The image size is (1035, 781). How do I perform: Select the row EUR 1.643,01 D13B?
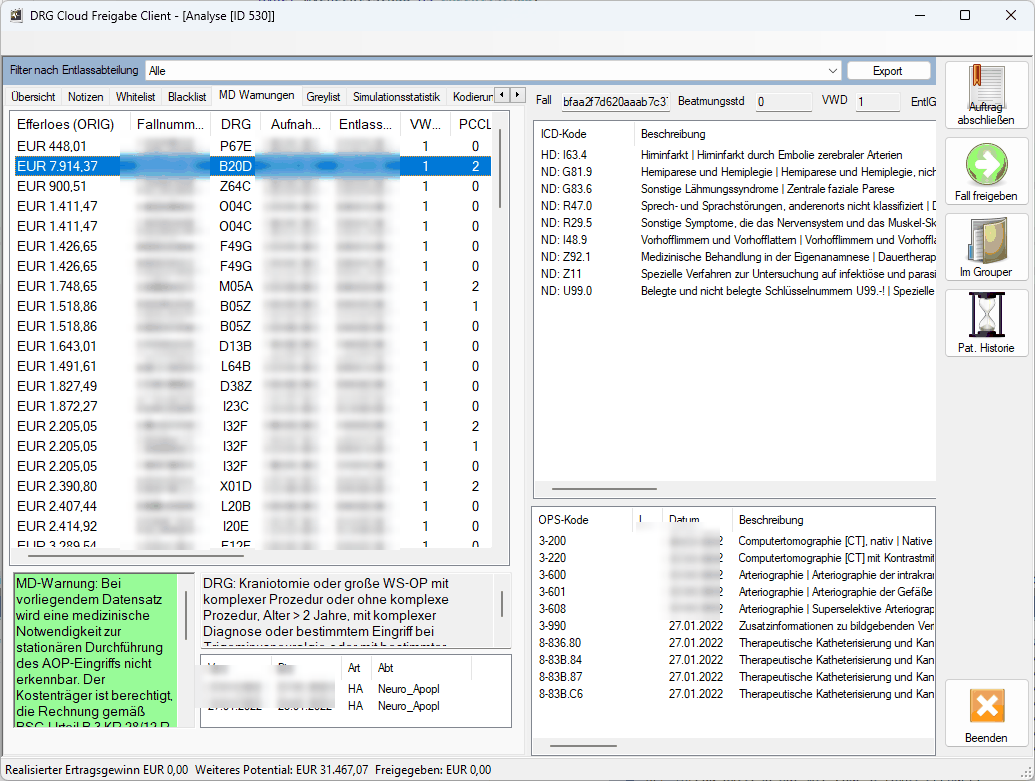click(253, 347)
